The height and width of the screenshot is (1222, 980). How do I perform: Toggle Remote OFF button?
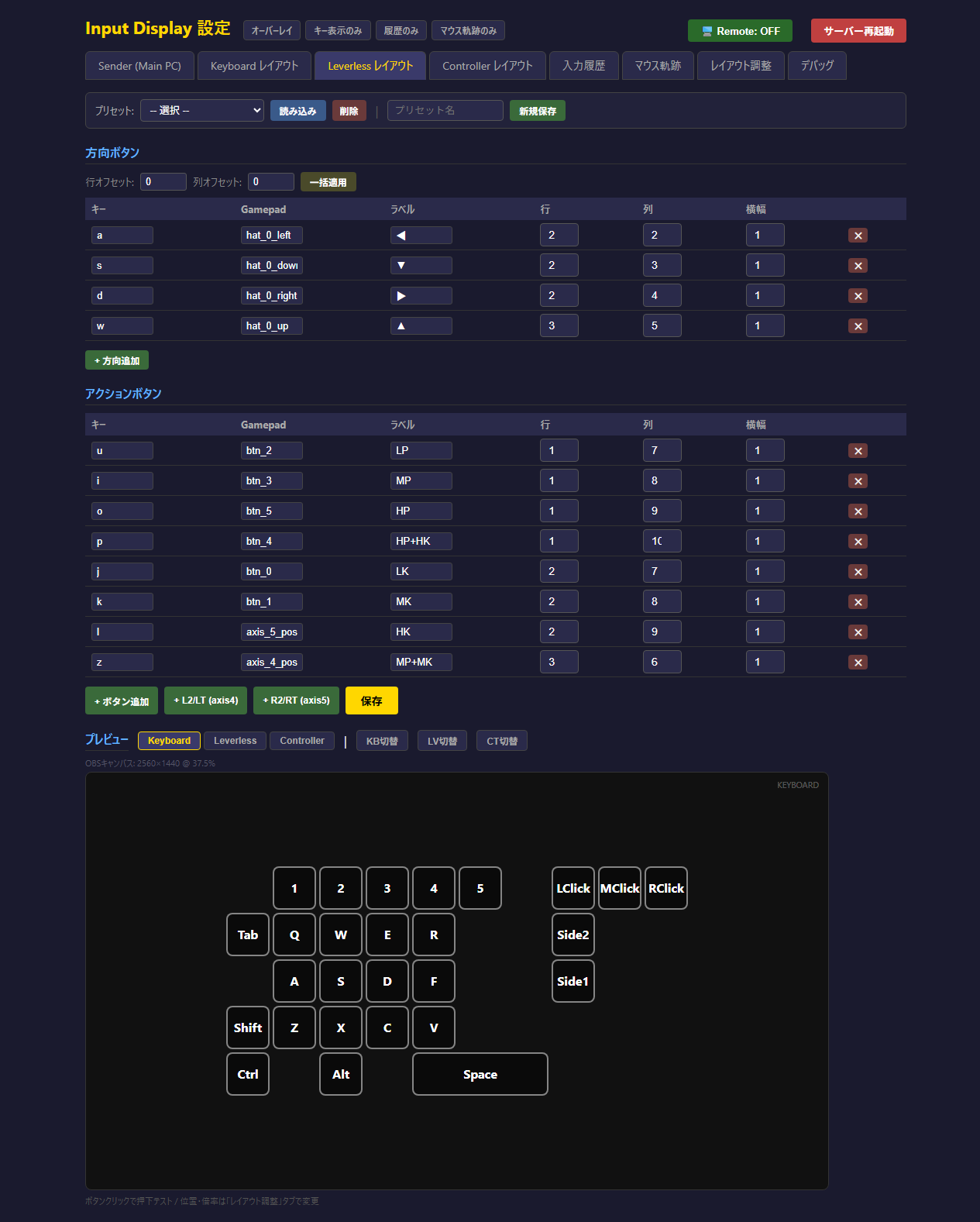pyautogui.click(x=740, y=31)
